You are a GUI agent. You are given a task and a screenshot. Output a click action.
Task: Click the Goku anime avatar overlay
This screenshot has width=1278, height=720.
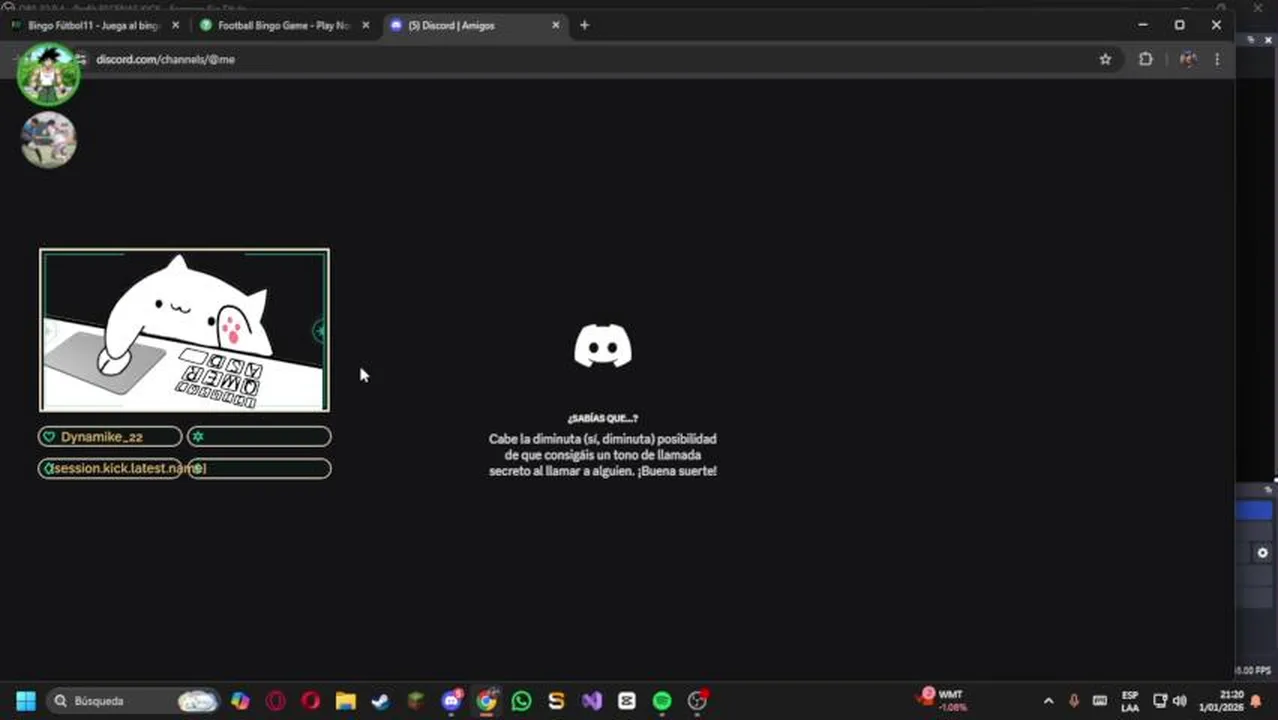[x=48, y=74]
